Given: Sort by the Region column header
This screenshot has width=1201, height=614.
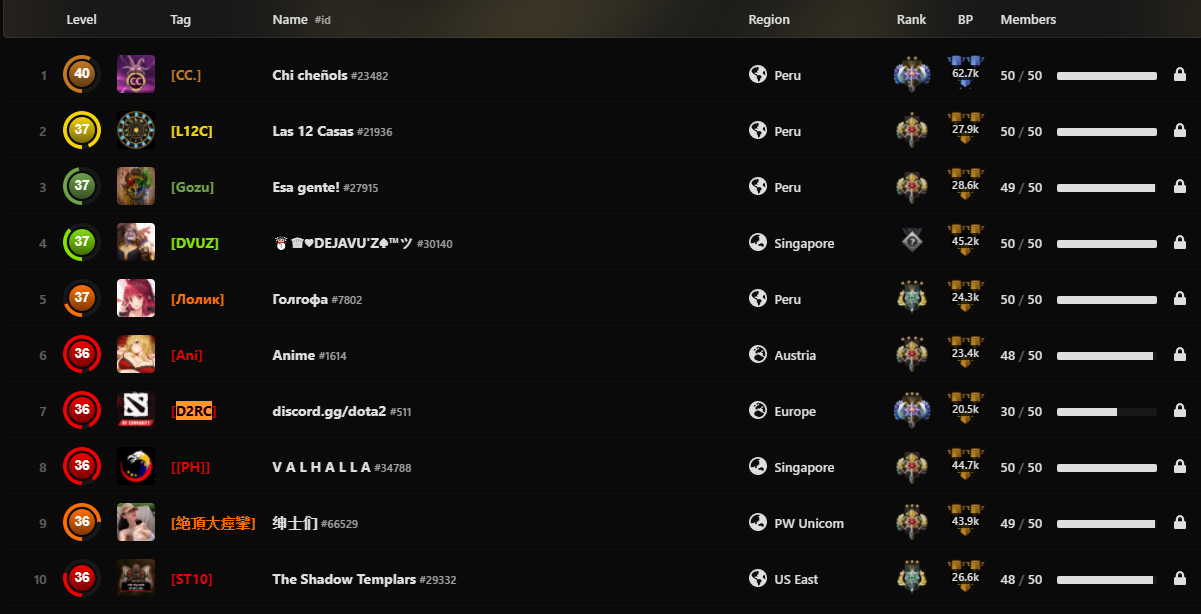Looking at the screenshot, I should tap(769, 19).
